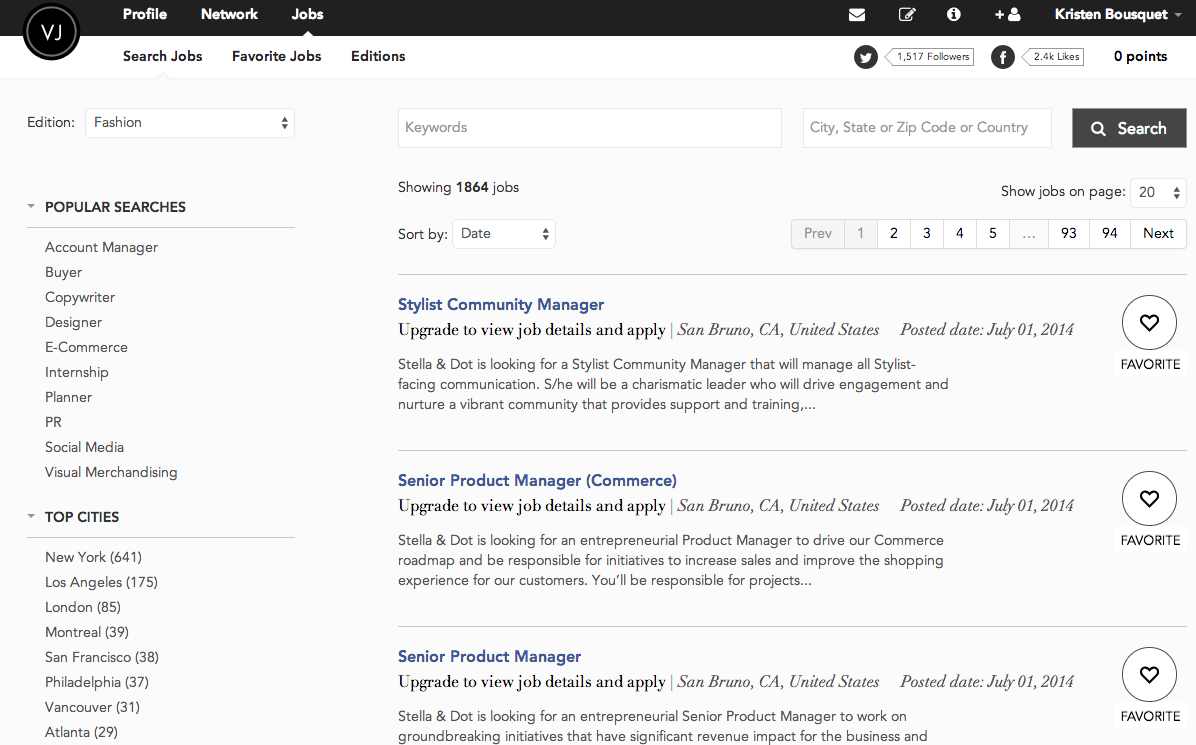
Task: Click the Facebook likes icon
Action: coord(1003,57)
